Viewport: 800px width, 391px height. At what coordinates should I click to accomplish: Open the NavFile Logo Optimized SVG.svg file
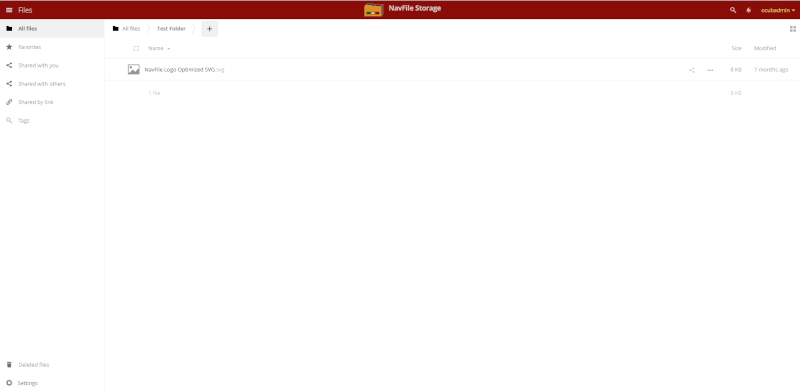pyautogui.click(x=184, y=69)
